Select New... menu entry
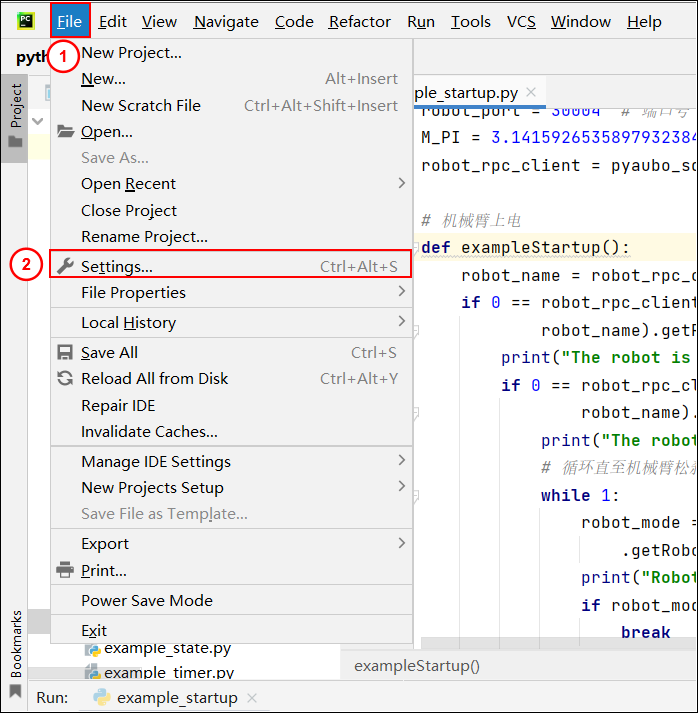698x713 pixels. coord(231,79)
